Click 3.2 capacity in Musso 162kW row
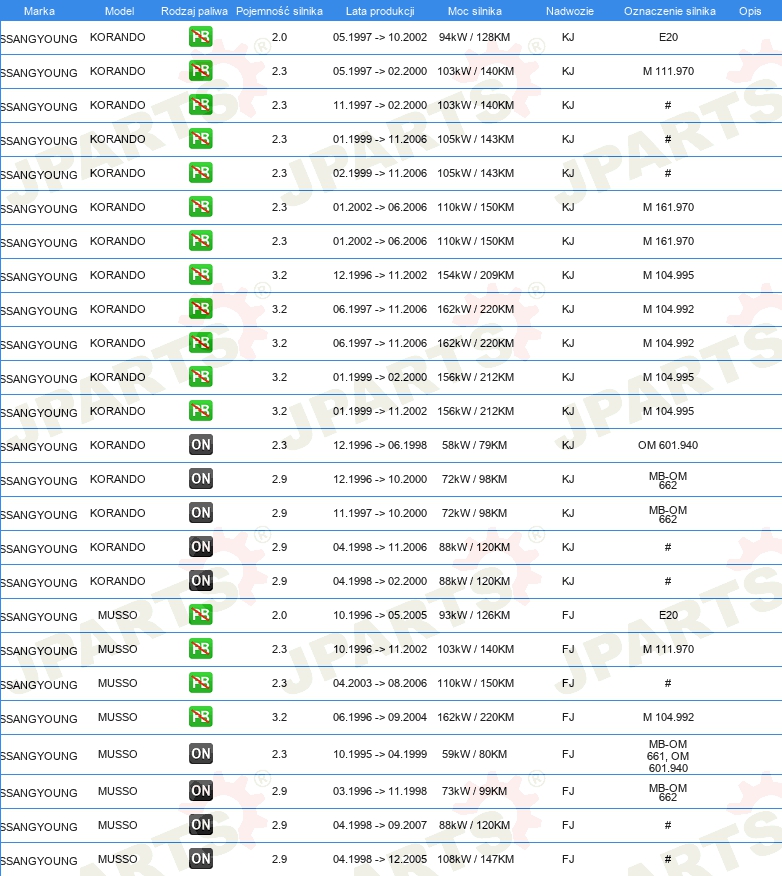Screen dimensions: 782x876 (279, 717)
